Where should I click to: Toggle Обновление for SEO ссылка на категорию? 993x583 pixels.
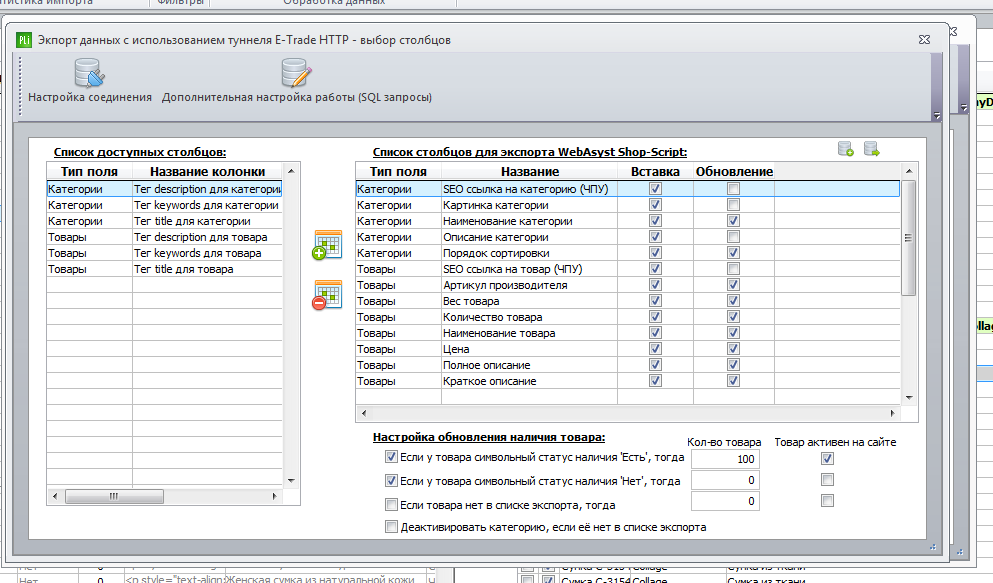coord(733,189)
